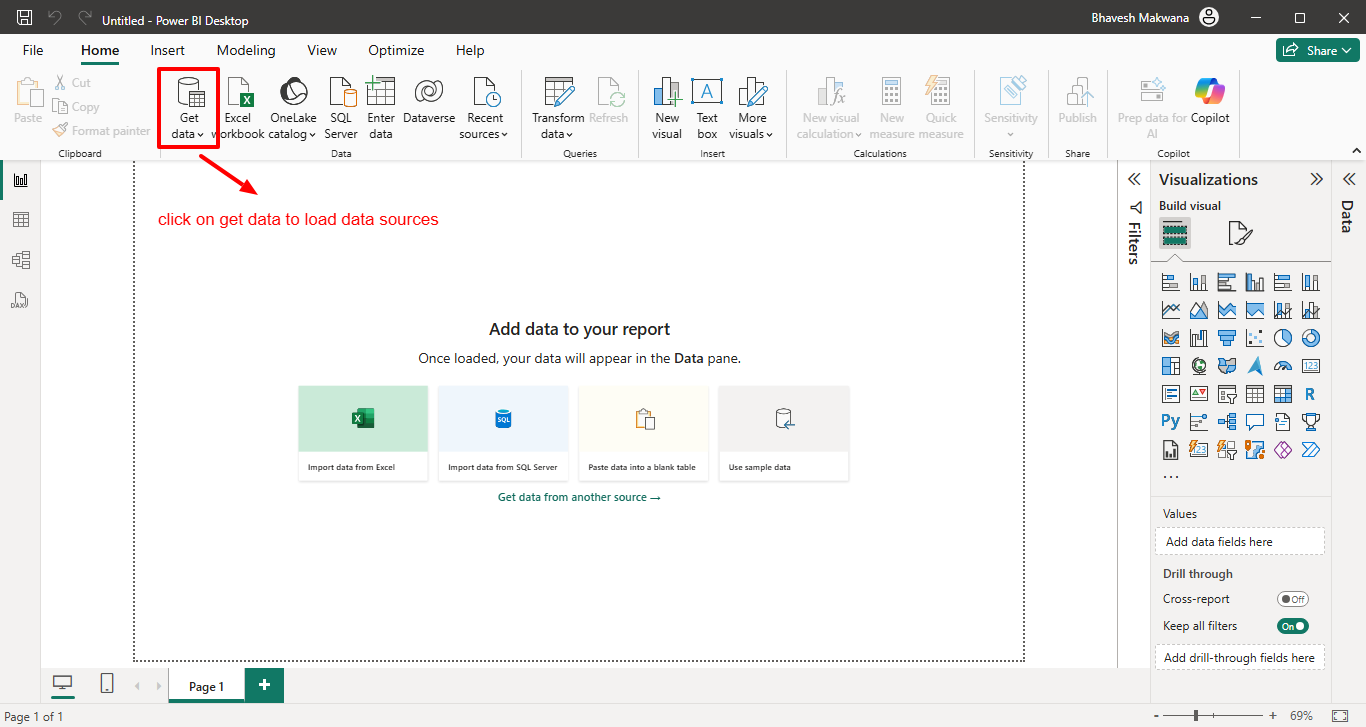Select the Clustered column chart visual
The height and width of the screenshot is (727, 1366).
click(1254, 283)
